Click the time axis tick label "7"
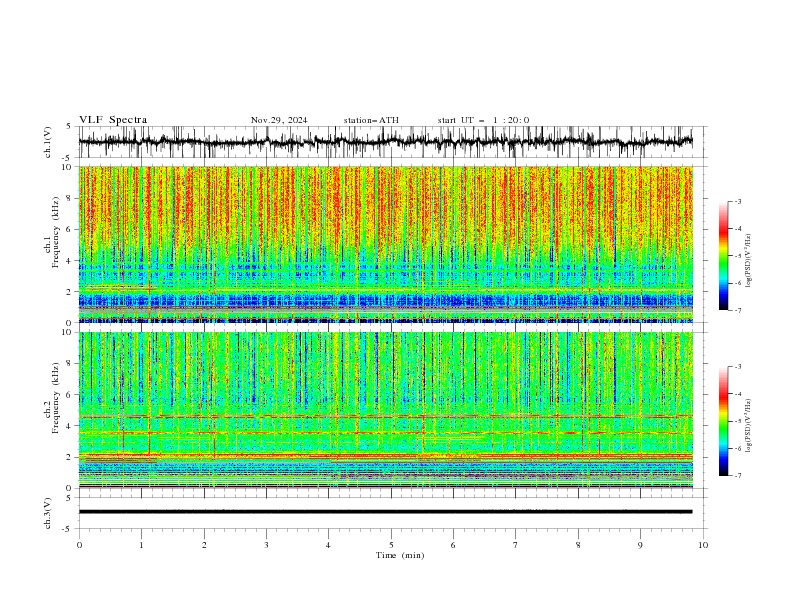 pos(516,545)
